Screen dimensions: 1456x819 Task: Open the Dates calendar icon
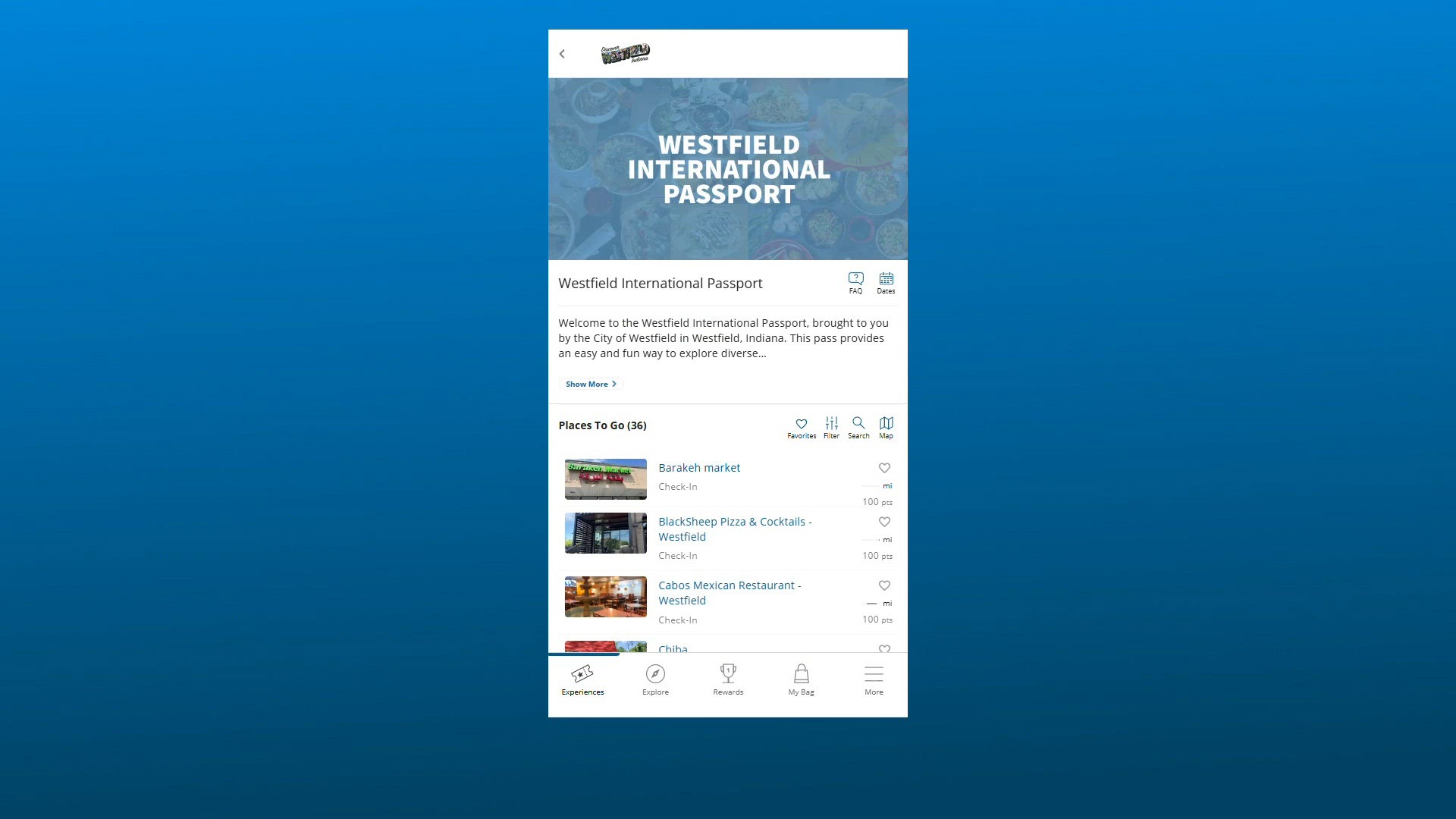coord(886,283)
